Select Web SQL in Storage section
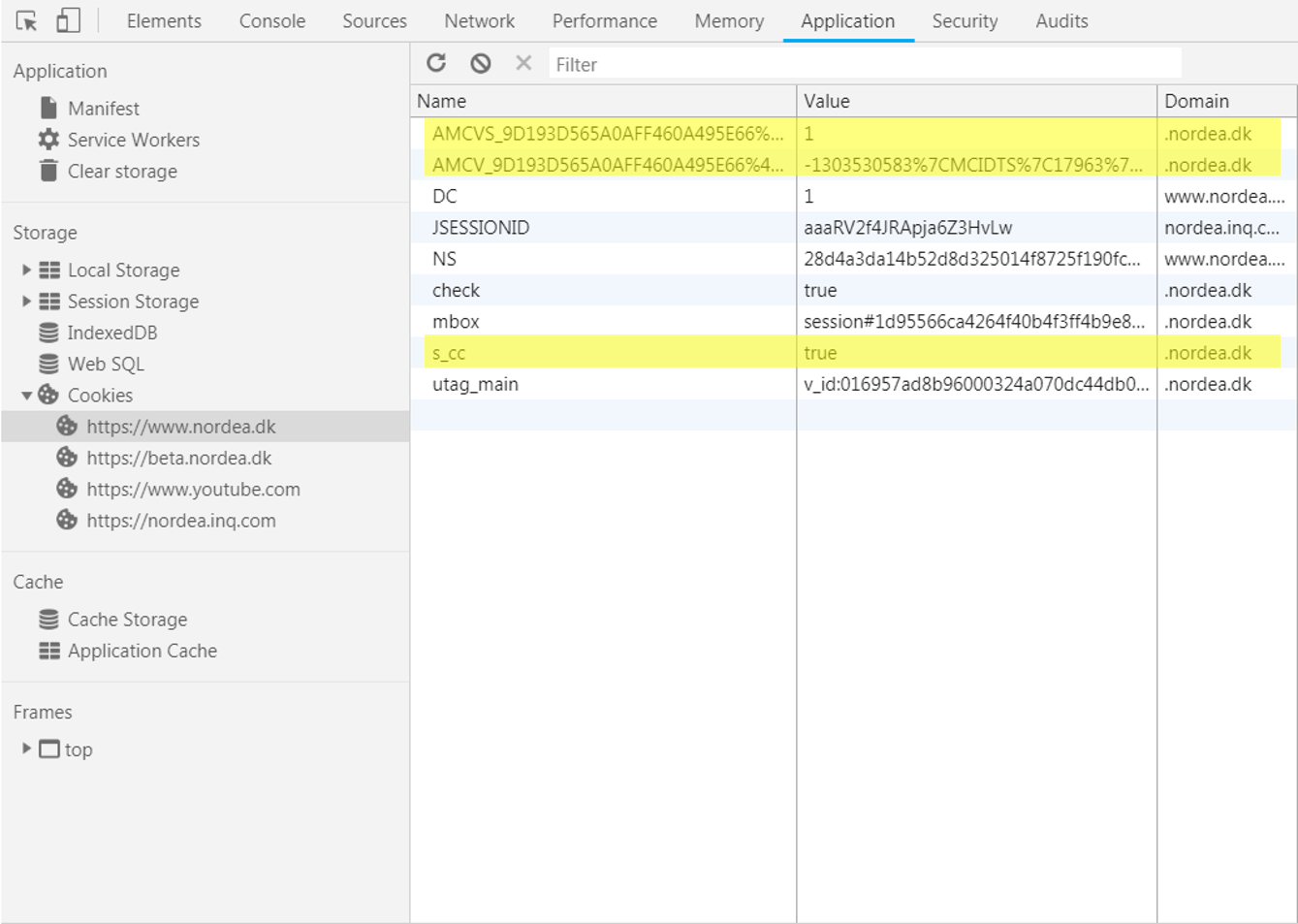1298x924 pixels. pyautogui.click(x=106, y=364)
